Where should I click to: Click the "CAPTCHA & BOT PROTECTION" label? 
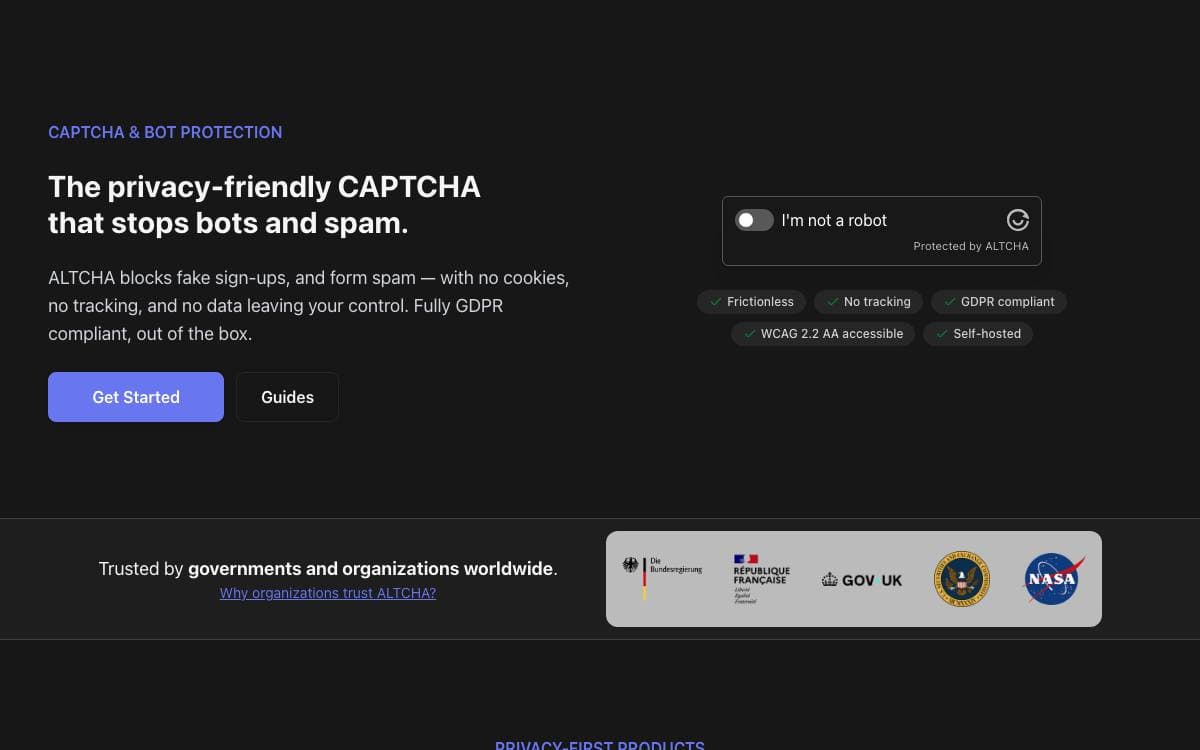pos(165,132)
